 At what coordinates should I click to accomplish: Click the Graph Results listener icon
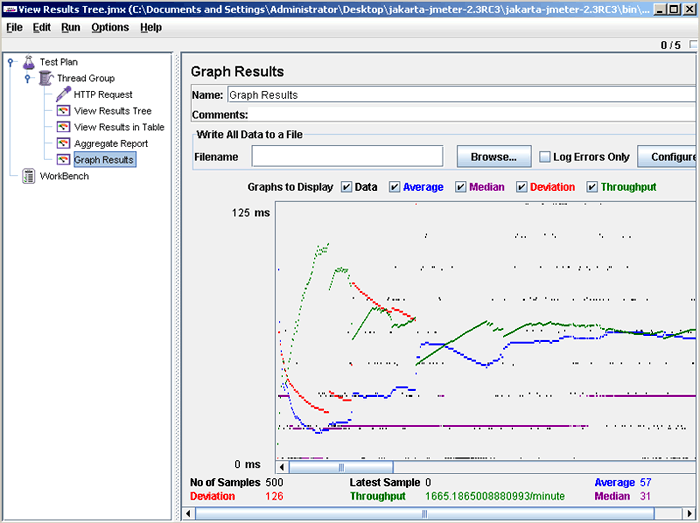[62, 159]
